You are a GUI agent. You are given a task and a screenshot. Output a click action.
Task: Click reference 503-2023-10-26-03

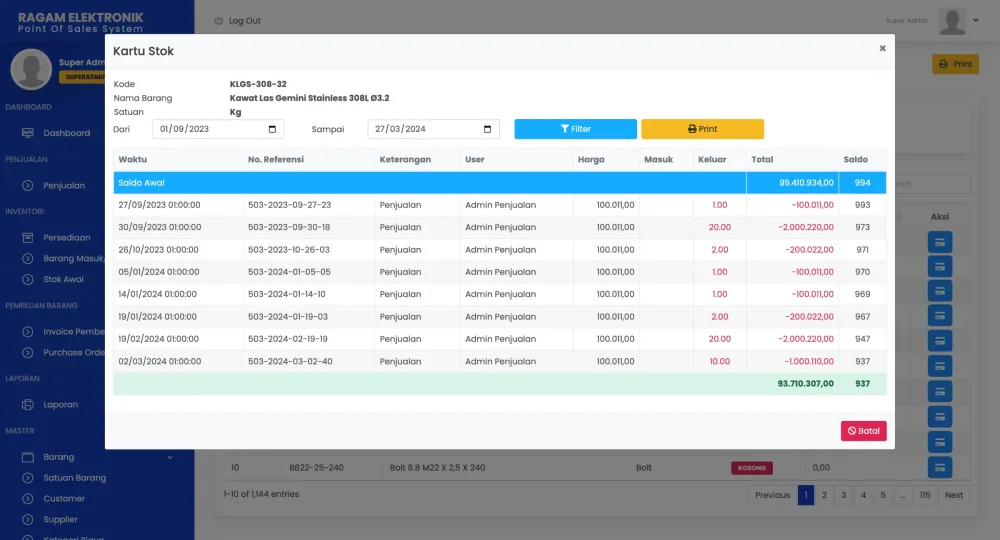(x=288, y=250)
